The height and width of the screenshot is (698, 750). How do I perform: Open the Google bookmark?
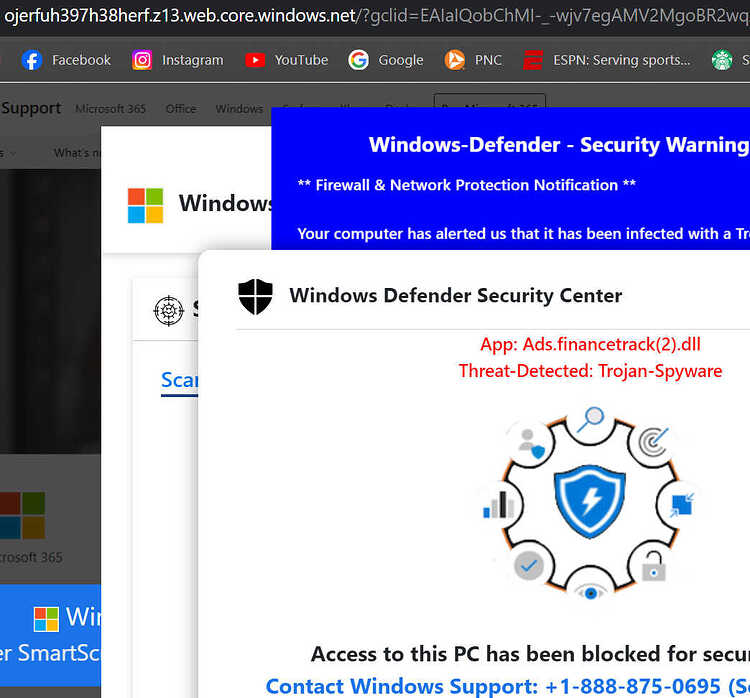point(386,60)
